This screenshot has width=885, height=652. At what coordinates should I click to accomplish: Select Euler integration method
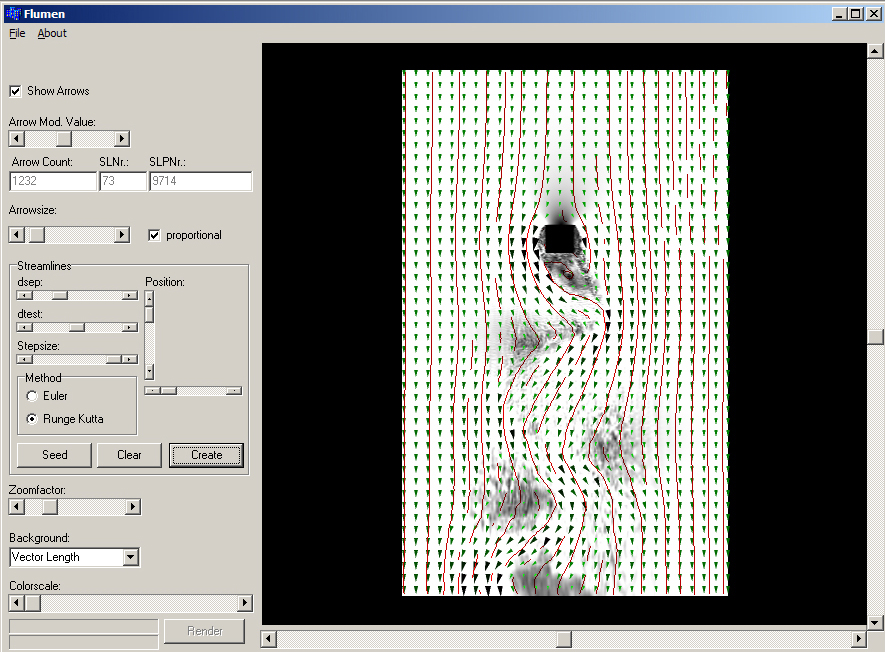33,397
